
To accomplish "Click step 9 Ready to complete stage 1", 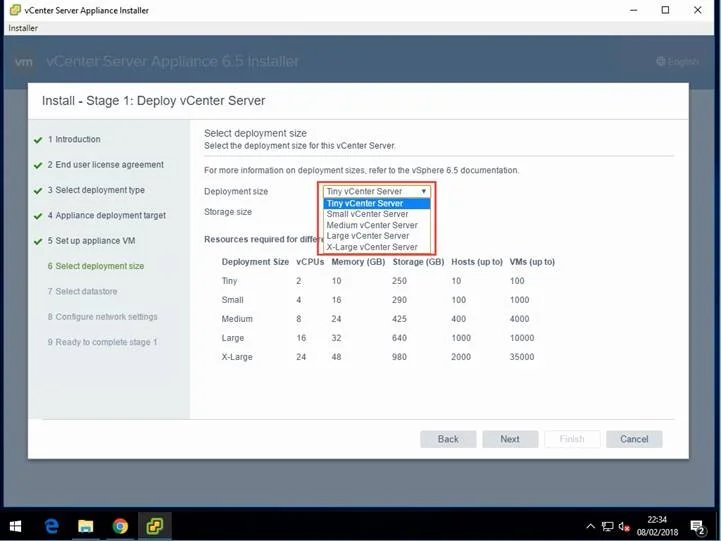I will (x=103, y=342).
